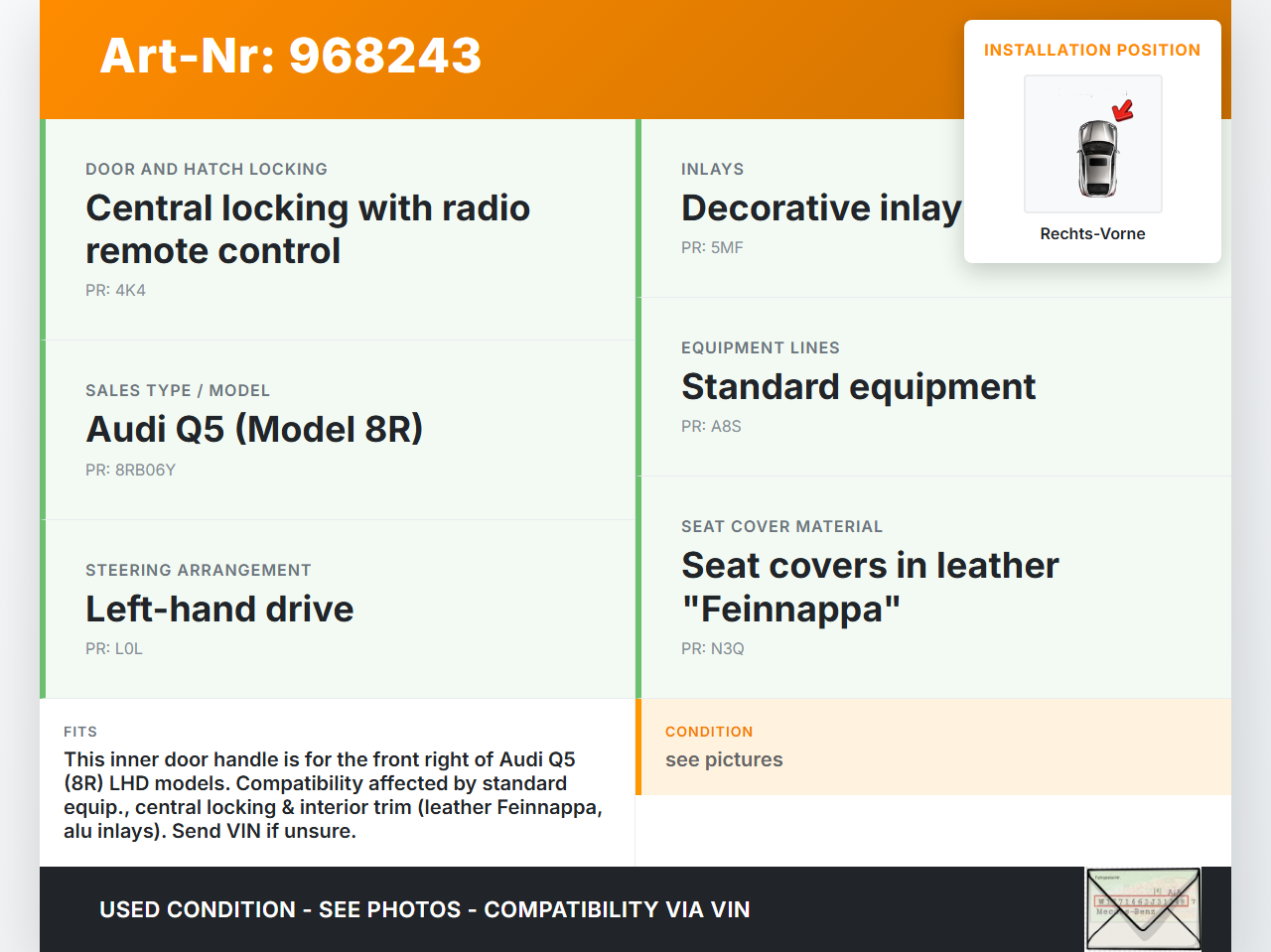This screenshot has height=952, width=1271.
Task: Click the PR: N3Q code
Action: pyautogui.click(x=712, y=648)
